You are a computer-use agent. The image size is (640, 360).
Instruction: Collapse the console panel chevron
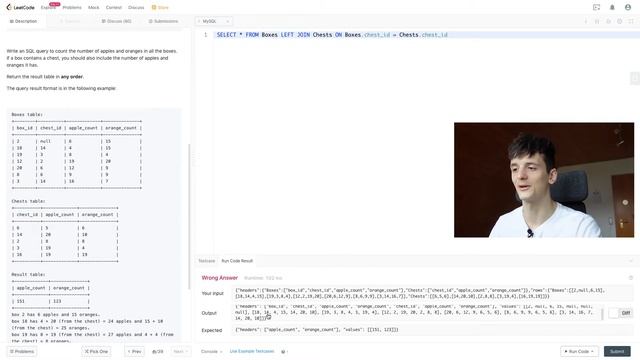[x=631, y=261]
